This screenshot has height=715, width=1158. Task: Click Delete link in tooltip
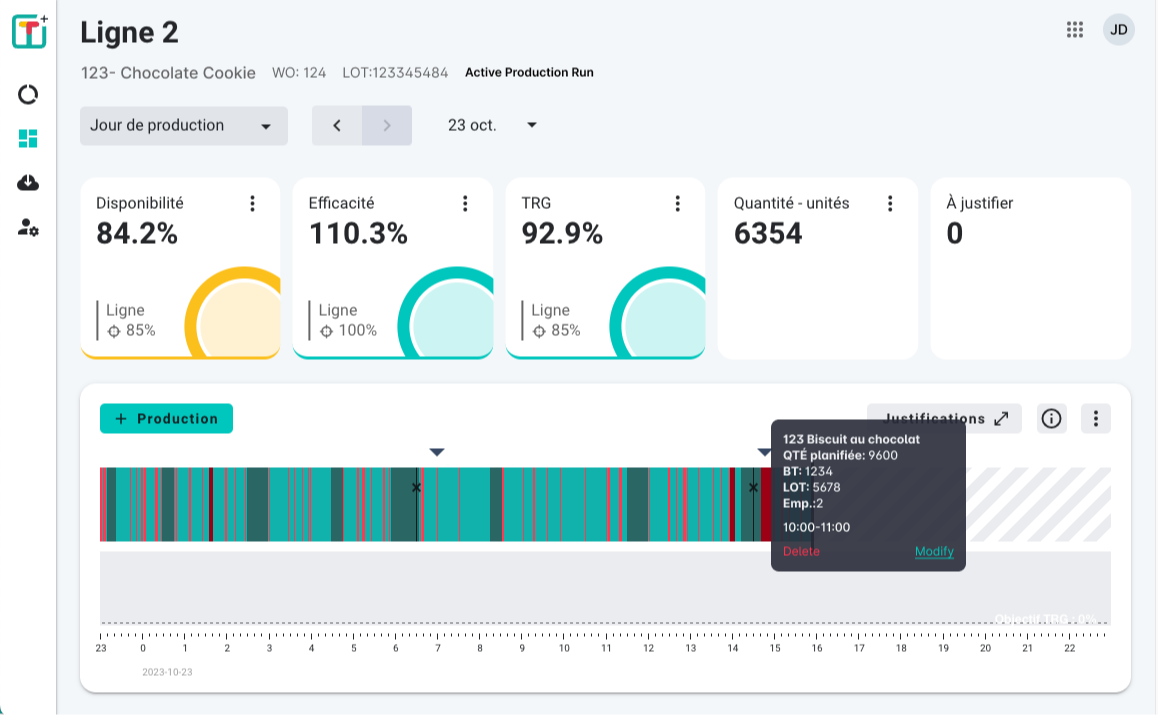[801, 552]
